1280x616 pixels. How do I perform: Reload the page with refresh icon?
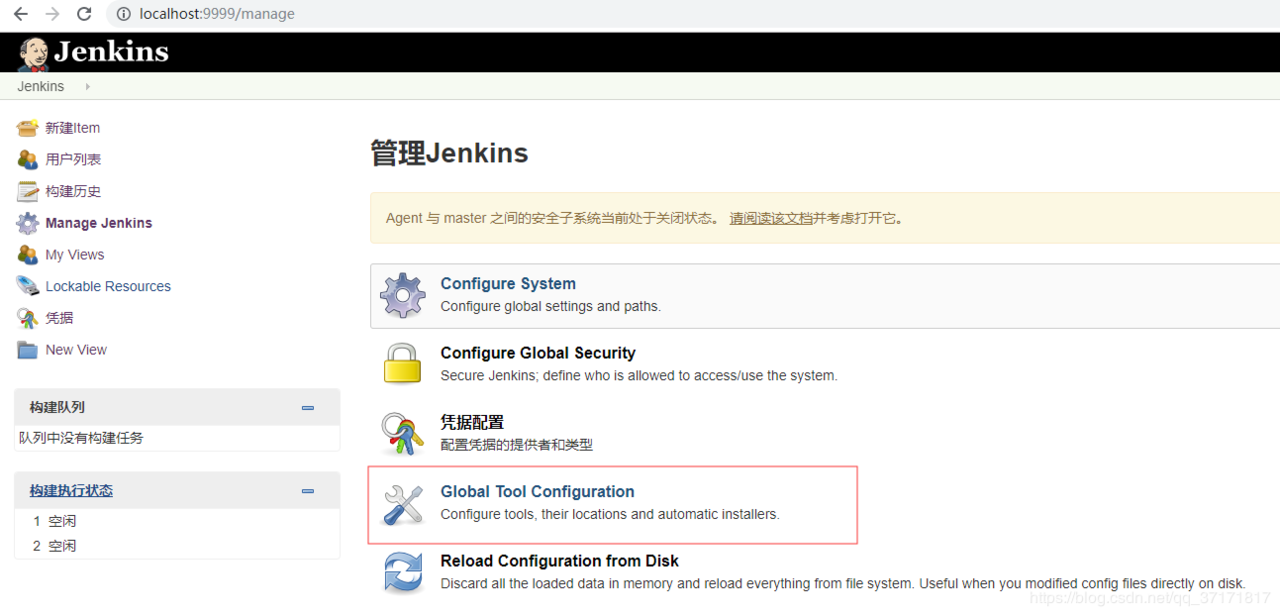coord(84,14)
